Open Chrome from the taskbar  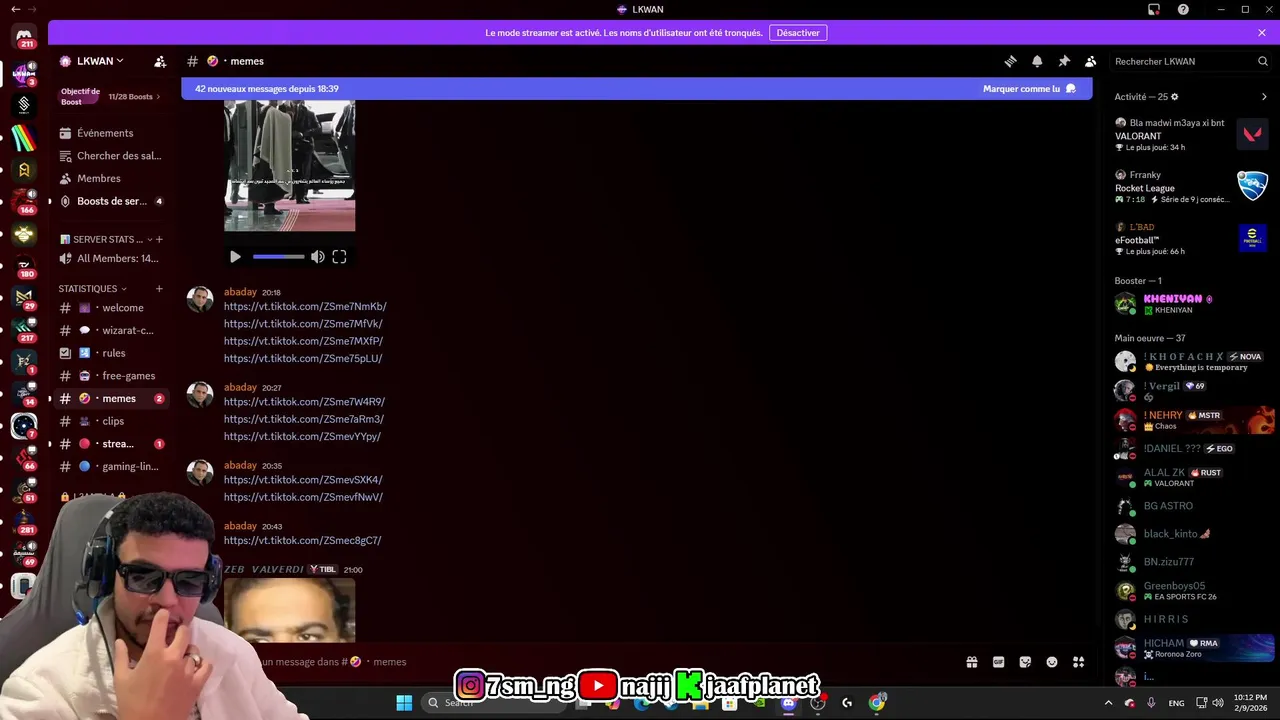click(877, 703)
